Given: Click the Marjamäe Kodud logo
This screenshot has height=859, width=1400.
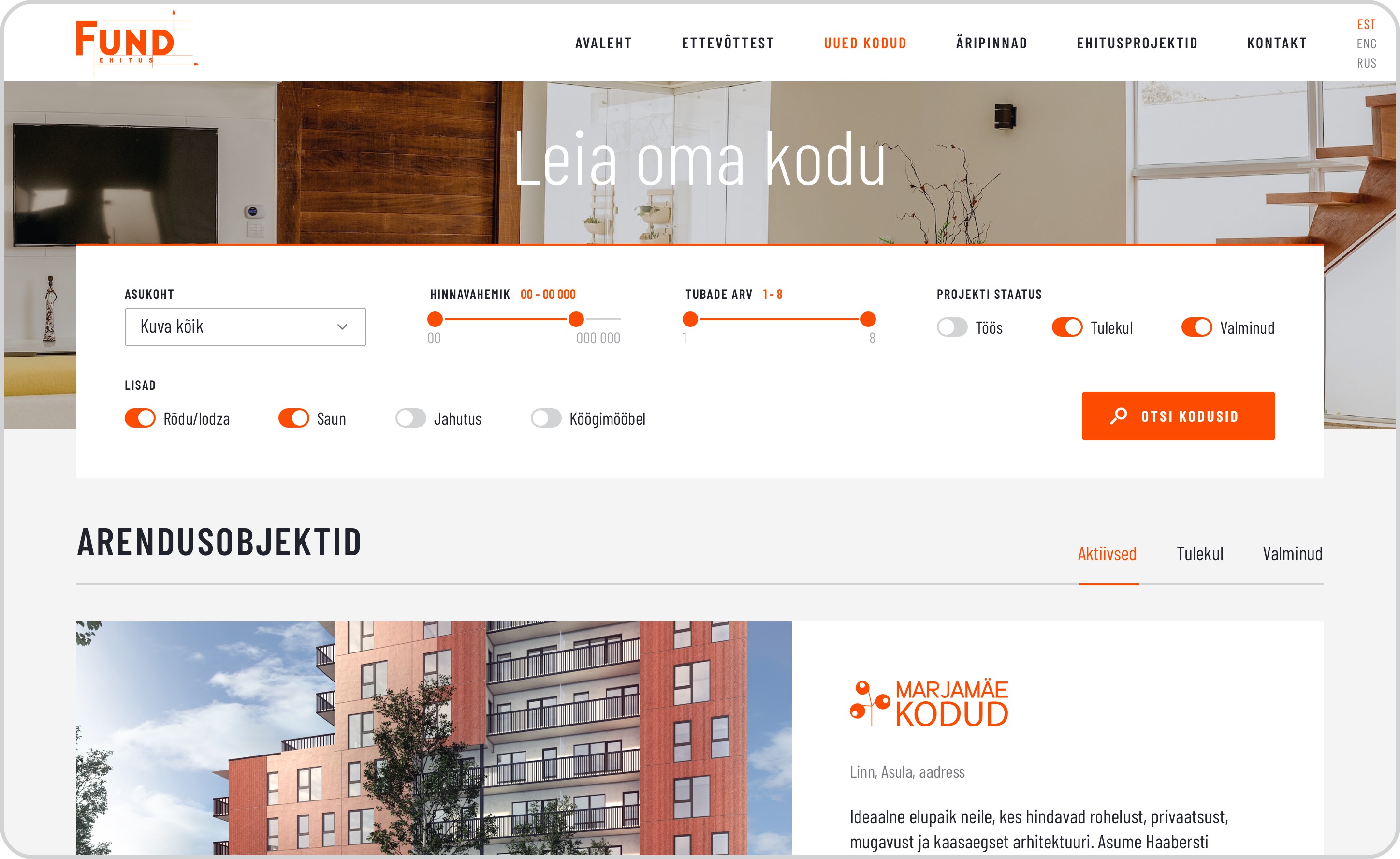Looking at the screenshot, I should [928, 704].
